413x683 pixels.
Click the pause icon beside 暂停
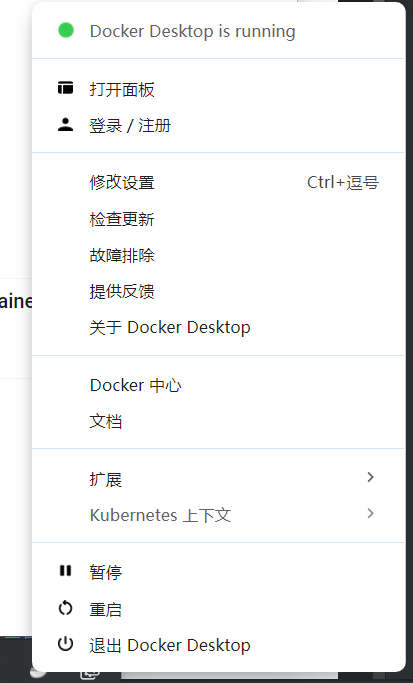(x=65, y=571)
